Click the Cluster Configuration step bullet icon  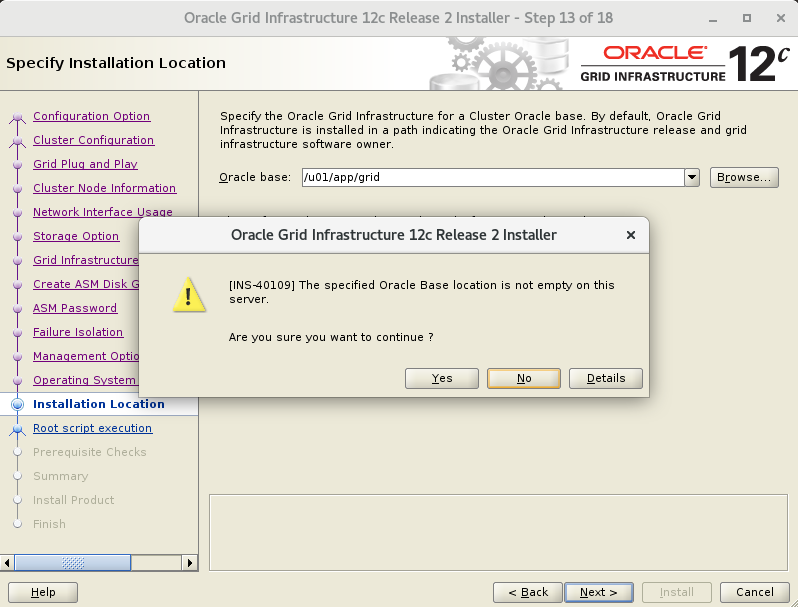18,141
